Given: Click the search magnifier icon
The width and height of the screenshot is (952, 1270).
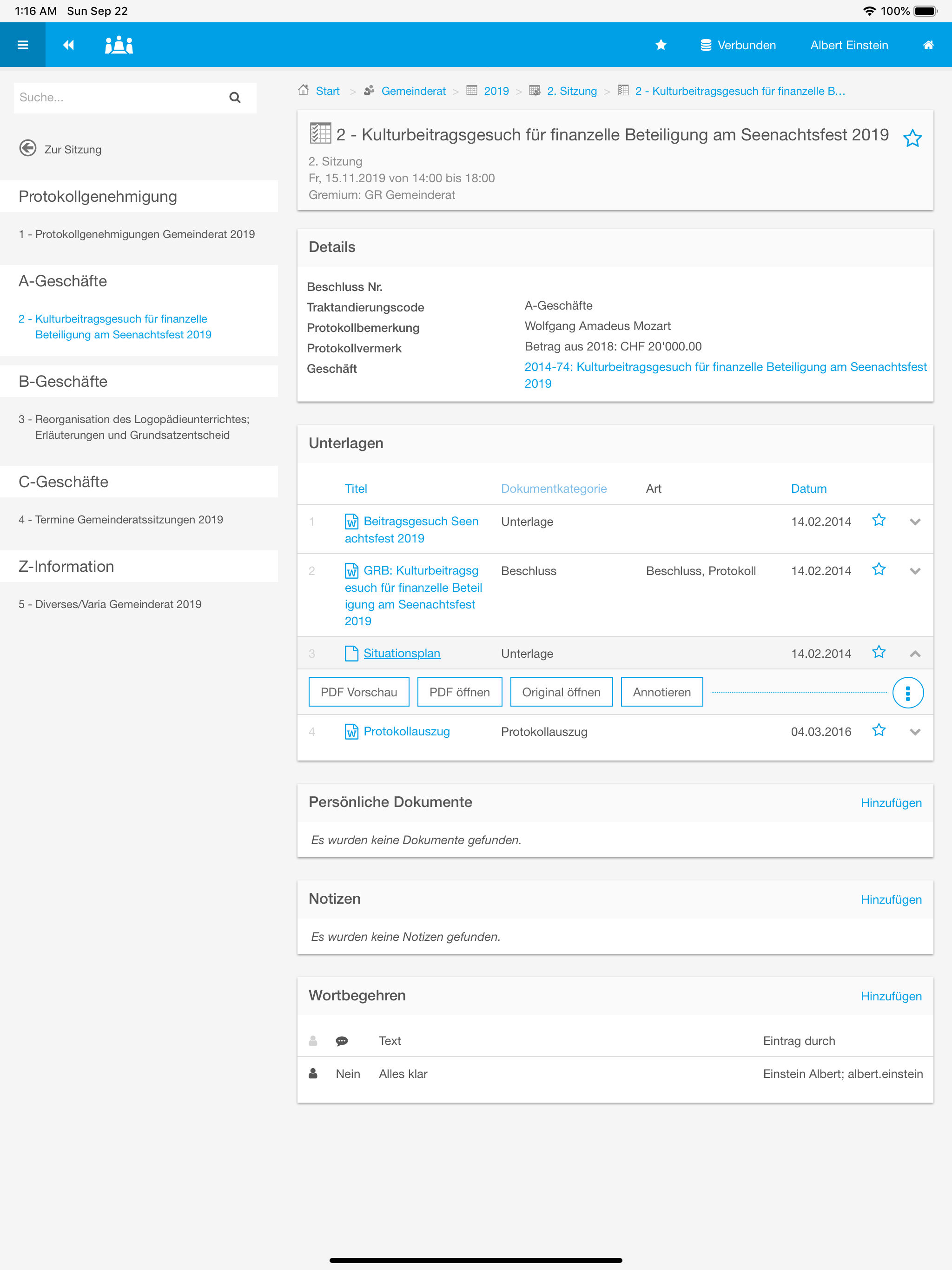Looking at the screenshot, I should [x=234, y=98].
